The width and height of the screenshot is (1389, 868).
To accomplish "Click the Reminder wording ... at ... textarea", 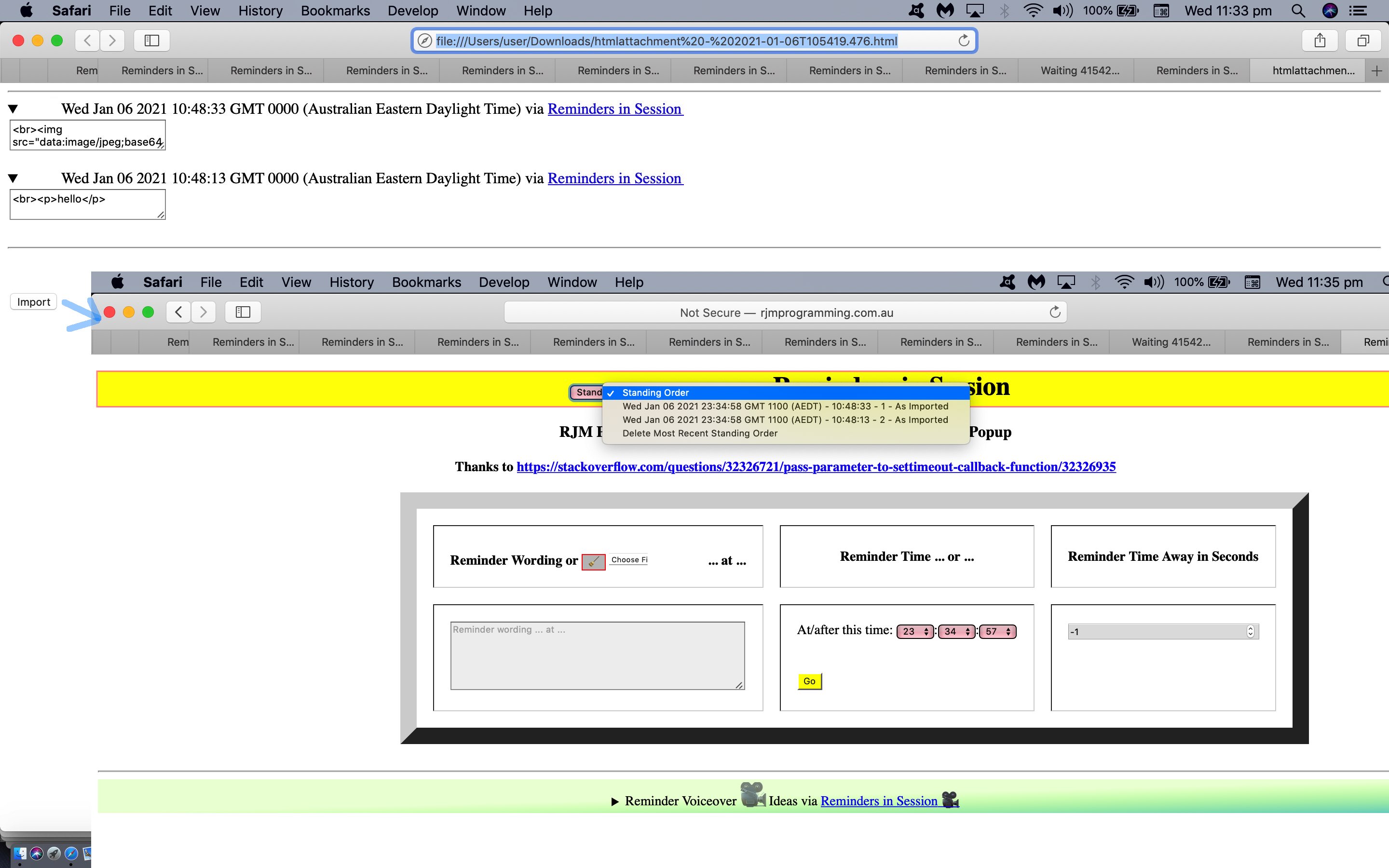I will click(598, 656).
